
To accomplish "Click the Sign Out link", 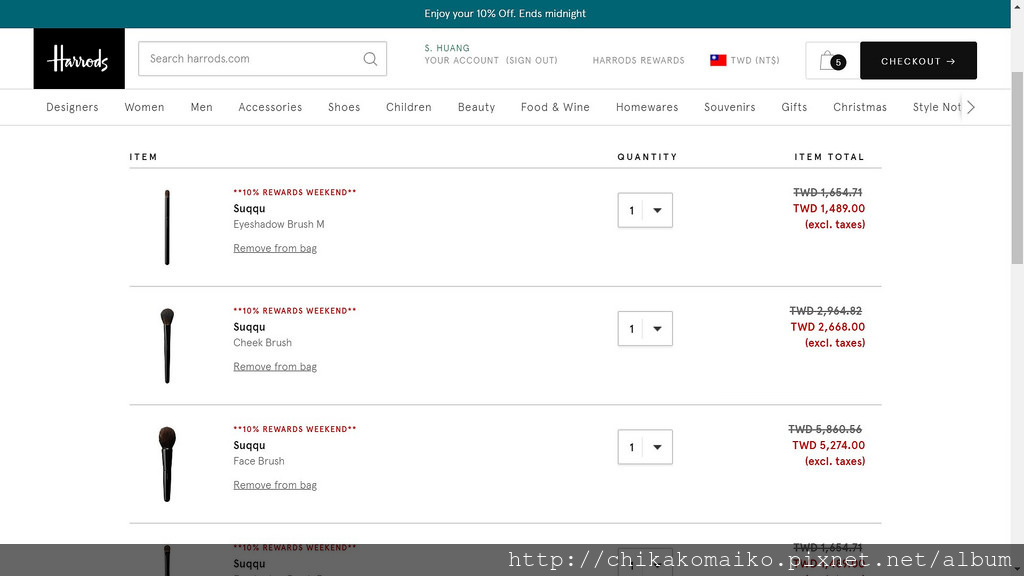I will click(x=532, y=60).
